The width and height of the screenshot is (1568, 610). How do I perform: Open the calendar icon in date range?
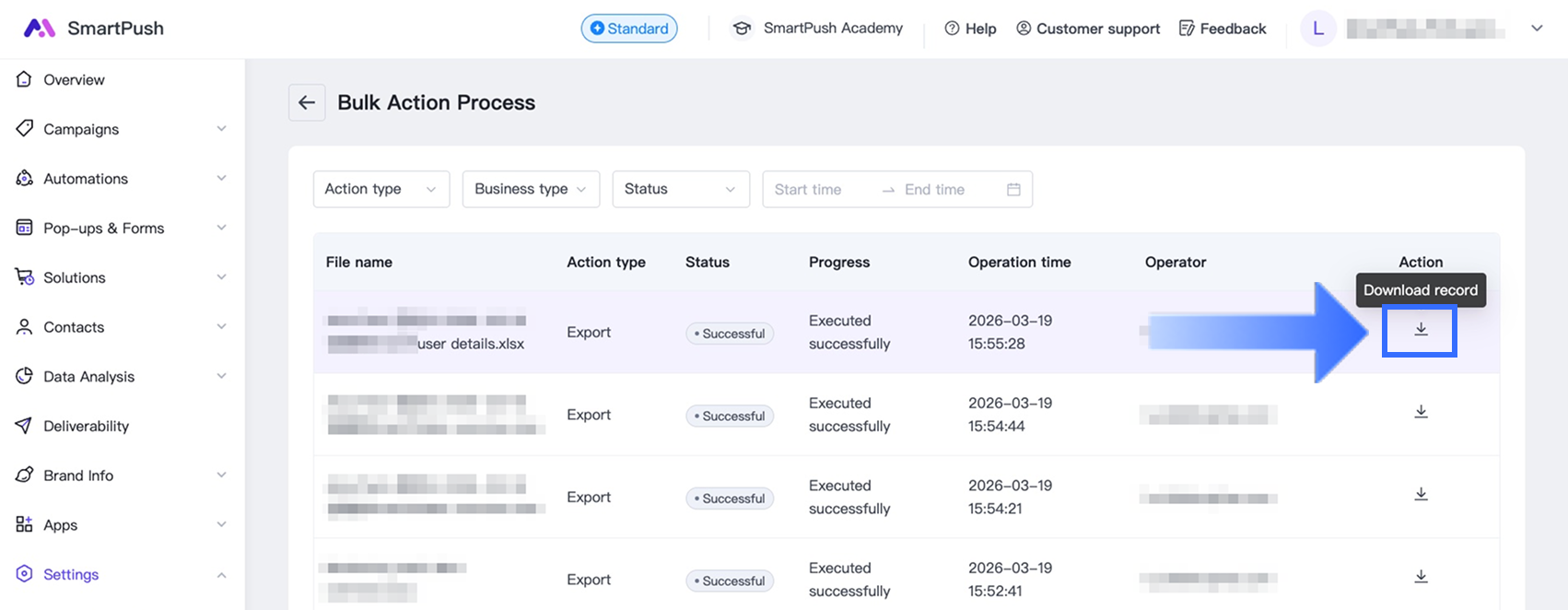(1013, 190)
